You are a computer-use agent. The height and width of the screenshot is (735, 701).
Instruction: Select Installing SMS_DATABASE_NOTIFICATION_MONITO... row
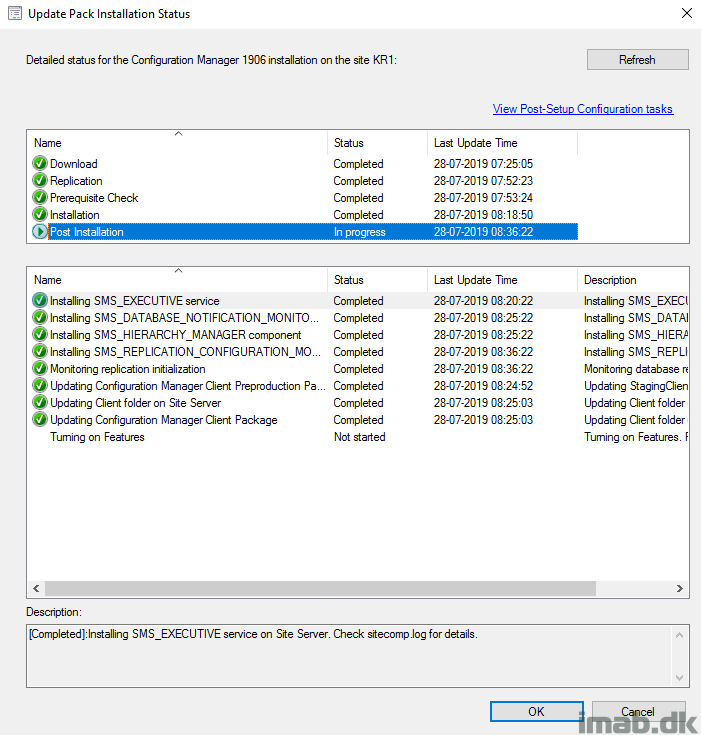point(360,317)
